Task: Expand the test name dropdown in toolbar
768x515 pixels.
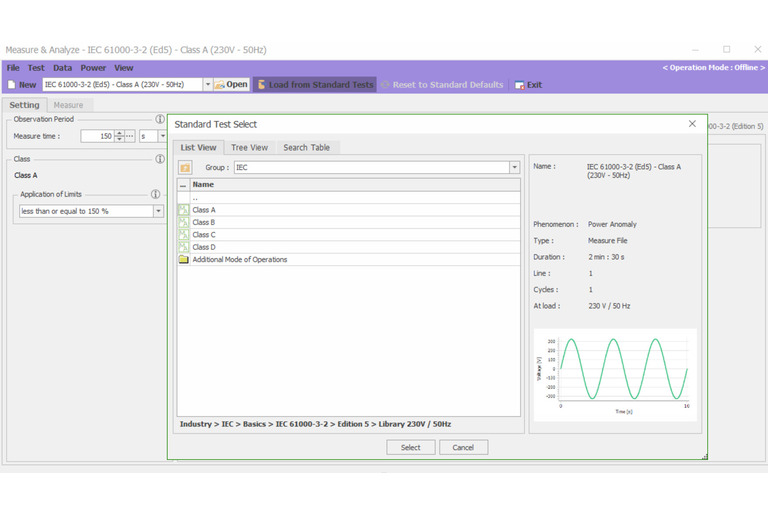Action: (208, 84)
